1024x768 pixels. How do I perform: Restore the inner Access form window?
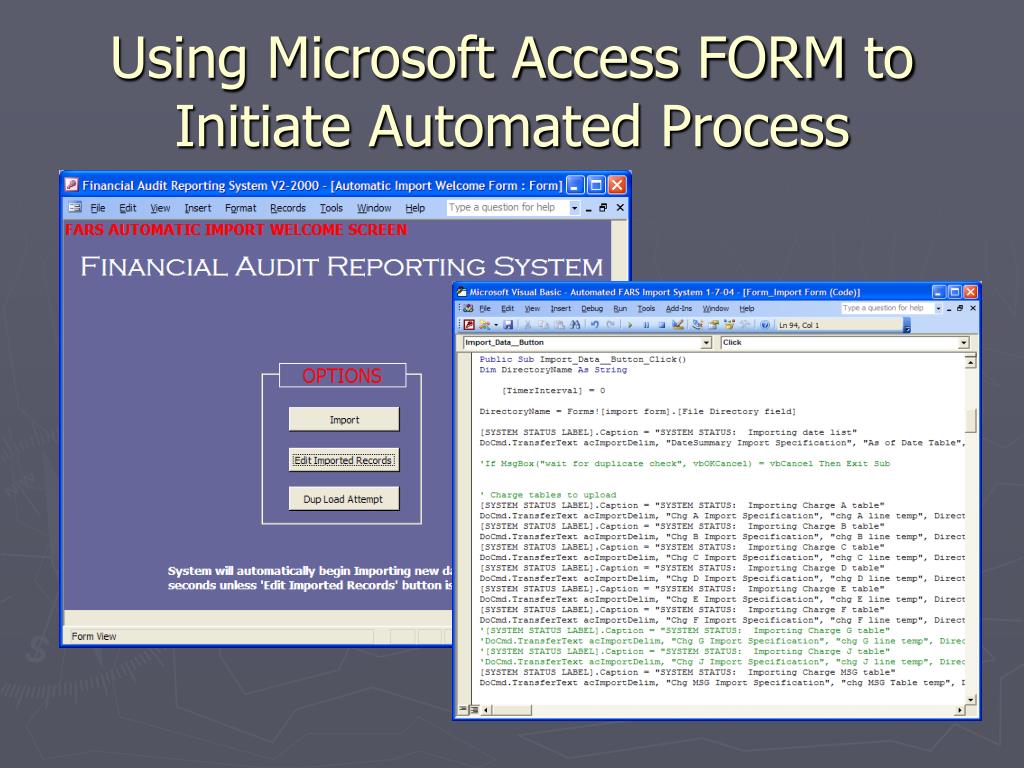click(603, 208)
